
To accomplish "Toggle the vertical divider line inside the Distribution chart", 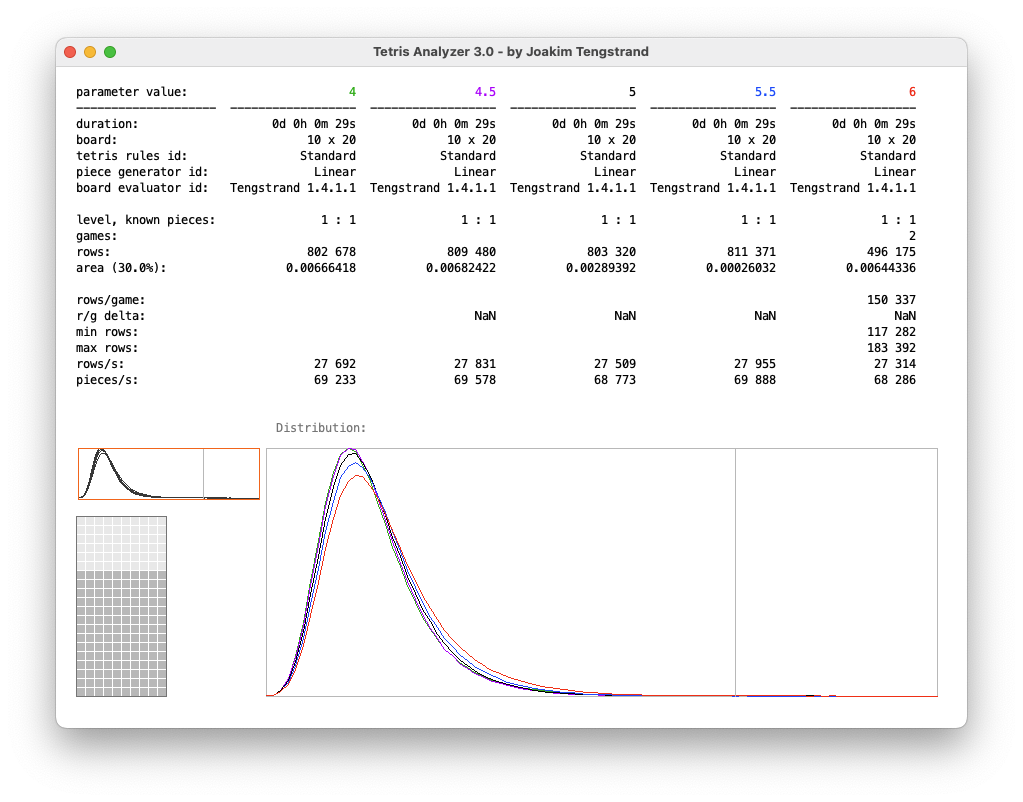I will (x=736, y=570).
